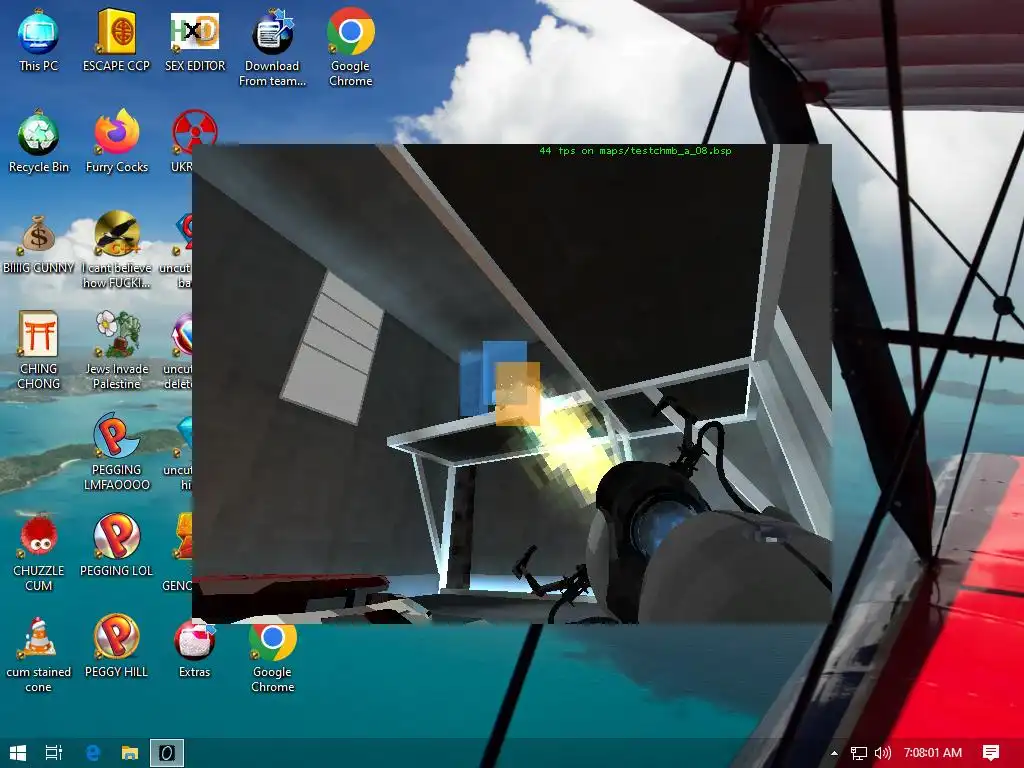Viewport: 1024px width, 768px height.
Task: Open the red Chuzzle fuzzball shortcut
Action: 38,553
